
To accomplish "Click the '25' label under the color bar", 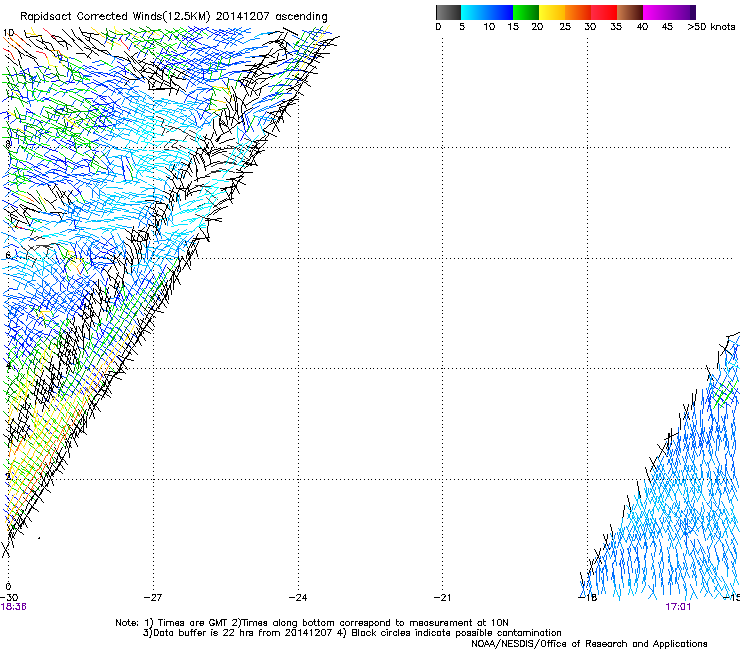I will pos(565,27).
